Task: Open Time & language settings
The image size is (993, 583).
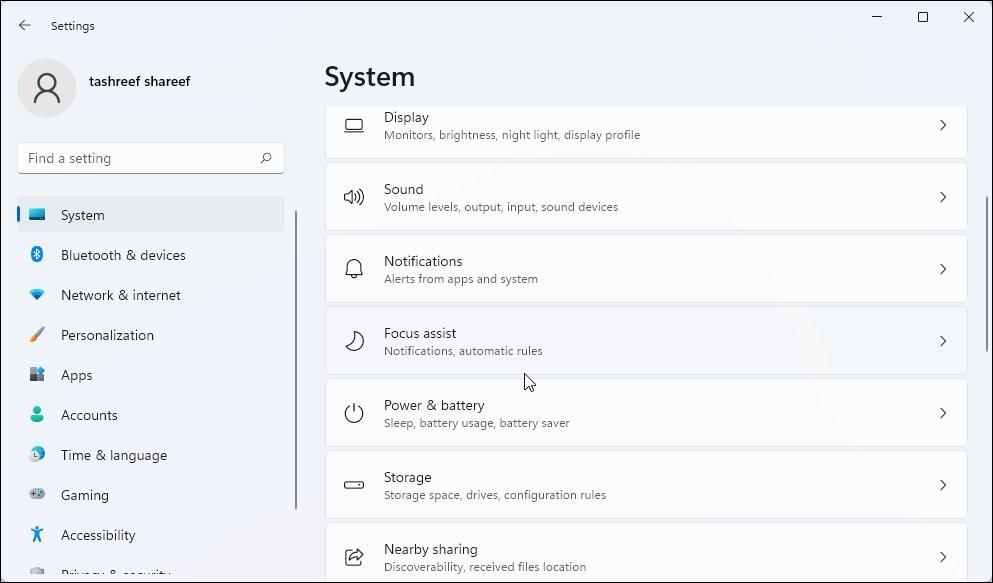Action: [x=151, y=454]
